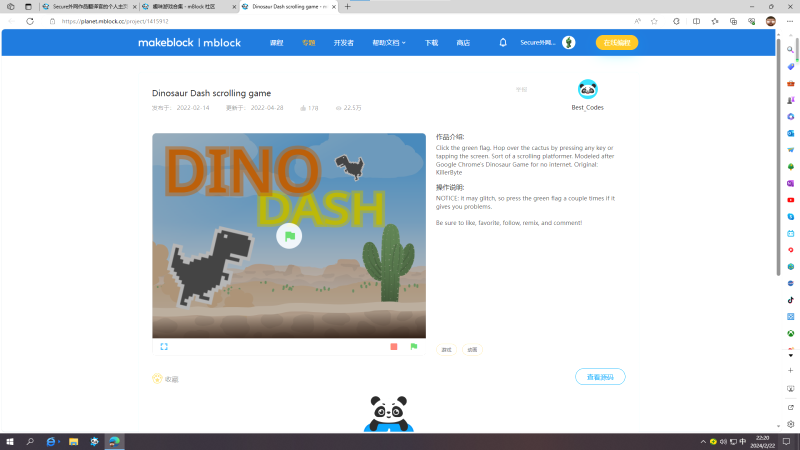This screenshot has width=800, height=450.
Task: Open the 专题 menu item
Action: click(x=309, y=43)
